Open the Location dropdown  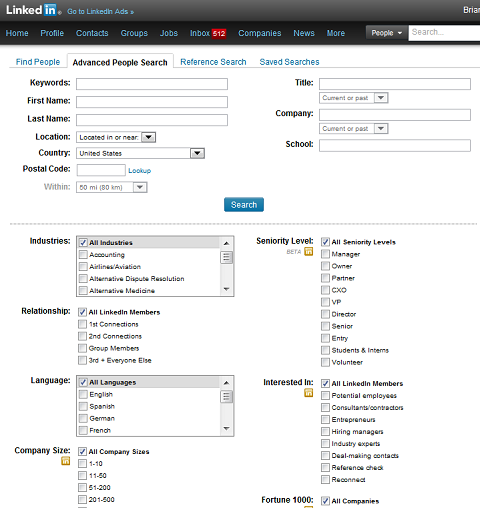click(116, 137)
